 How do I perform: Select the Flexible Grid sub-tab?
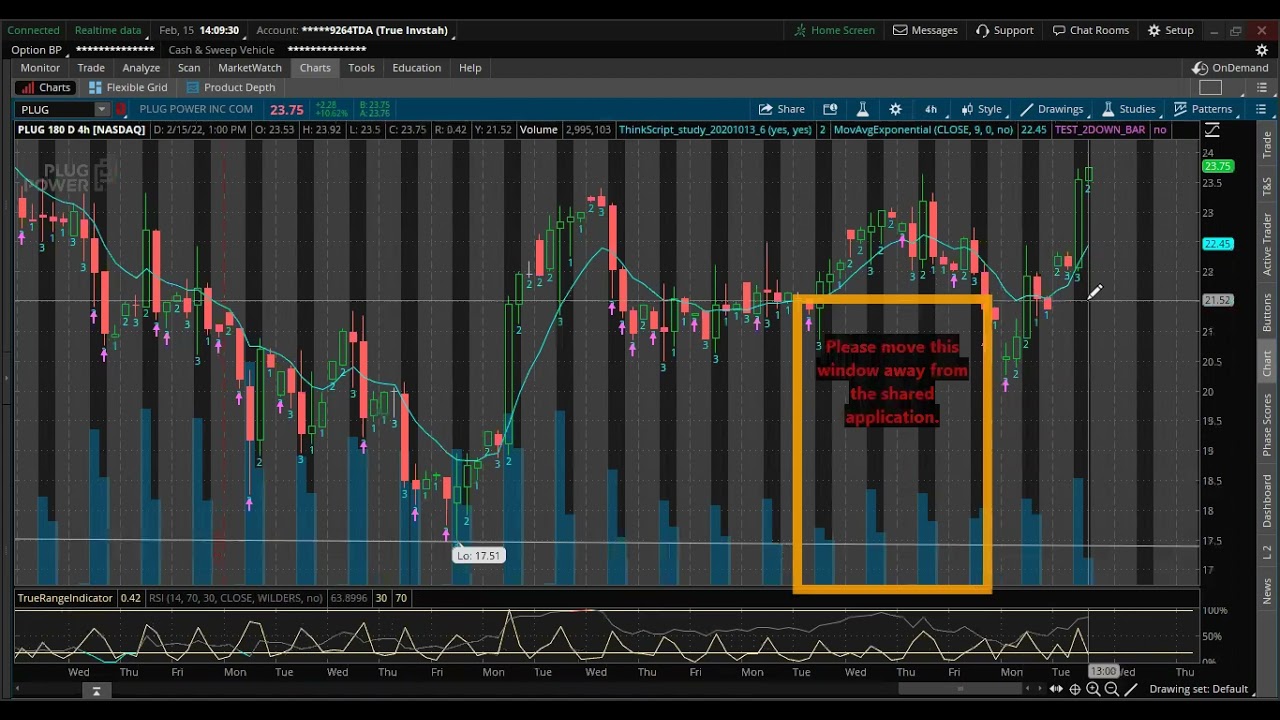[128, 88]
